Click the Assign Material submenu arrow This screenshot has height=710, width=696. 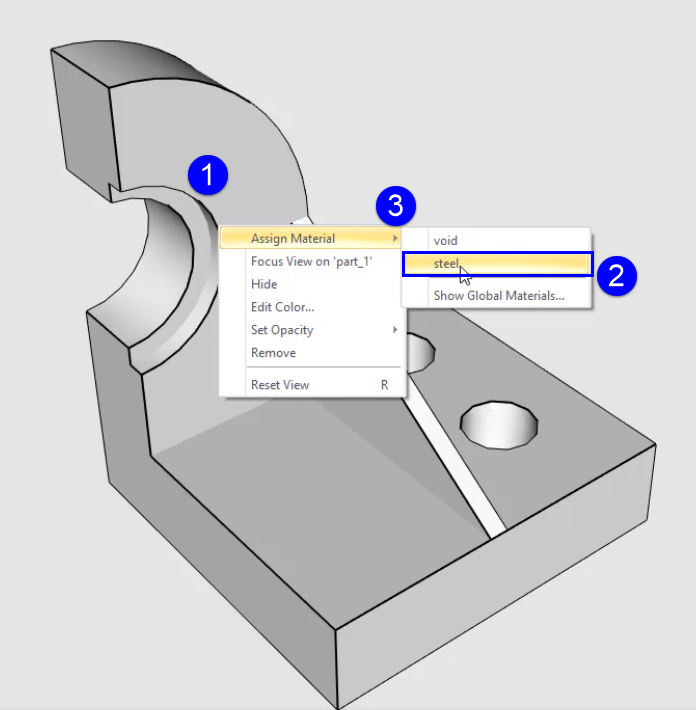coord(395,238)
